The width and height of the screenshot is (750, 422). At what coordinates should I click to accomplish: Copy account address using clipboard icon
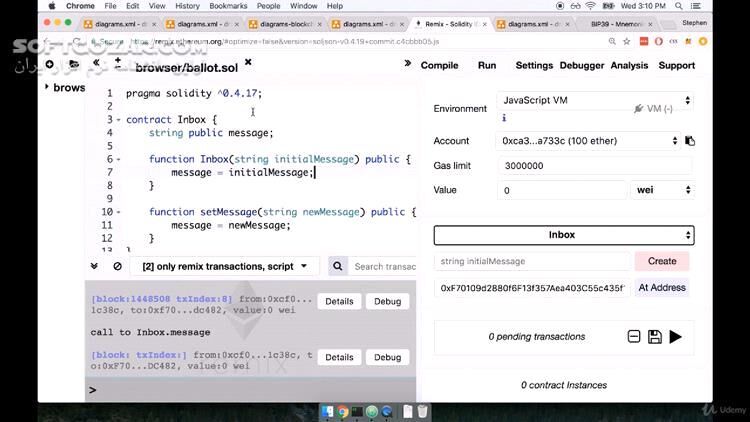coord(690,141)
